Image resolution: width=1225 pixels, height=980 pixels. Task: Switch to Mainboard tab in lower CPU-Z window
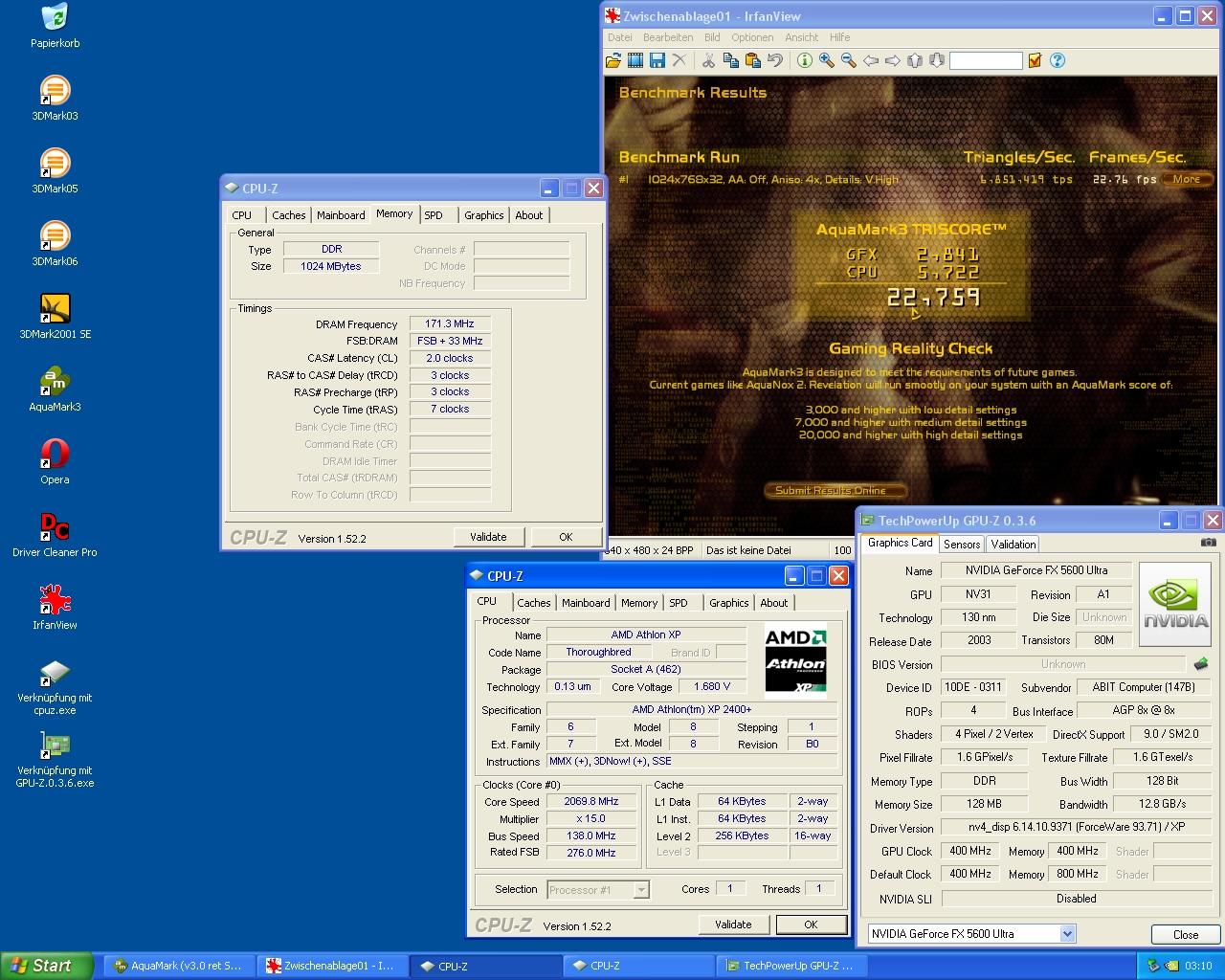click(586, 603)
